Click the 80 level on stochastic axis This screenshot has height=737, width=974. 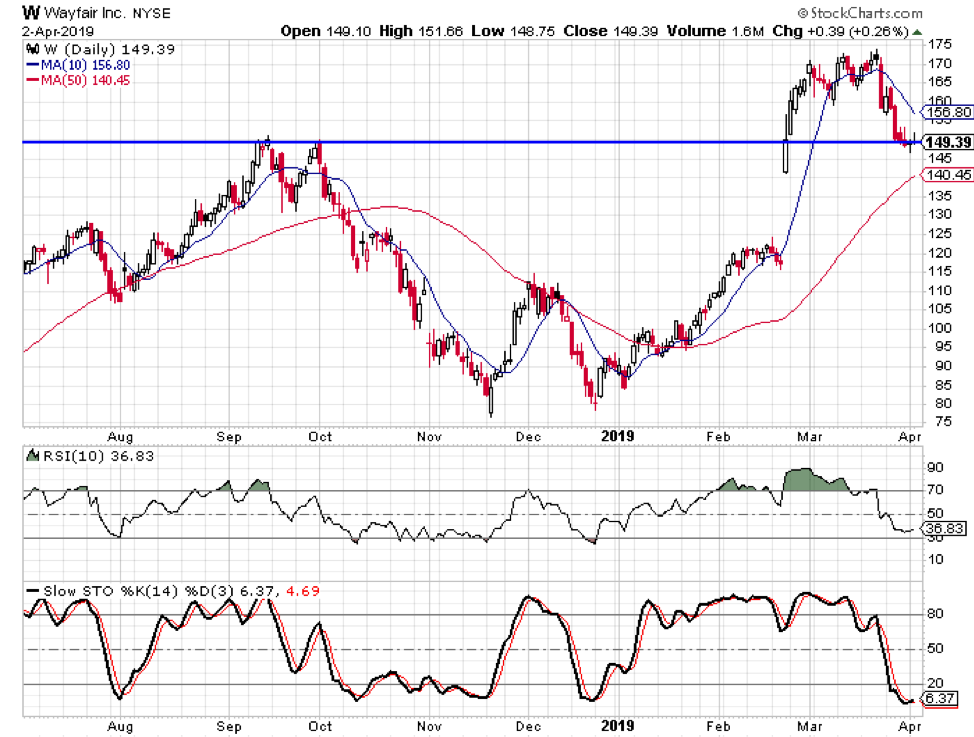tap(935, 614)
